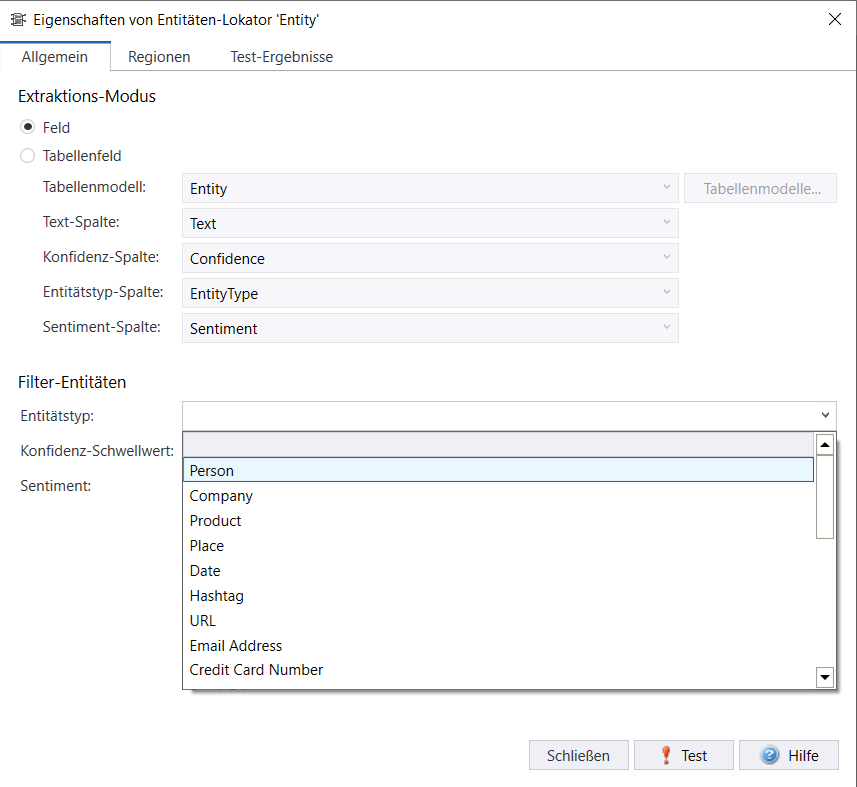The height and width of the screenshot is (787, 857).
Task: Switch to the Regionen tab
Action: [x=159, y=57]
